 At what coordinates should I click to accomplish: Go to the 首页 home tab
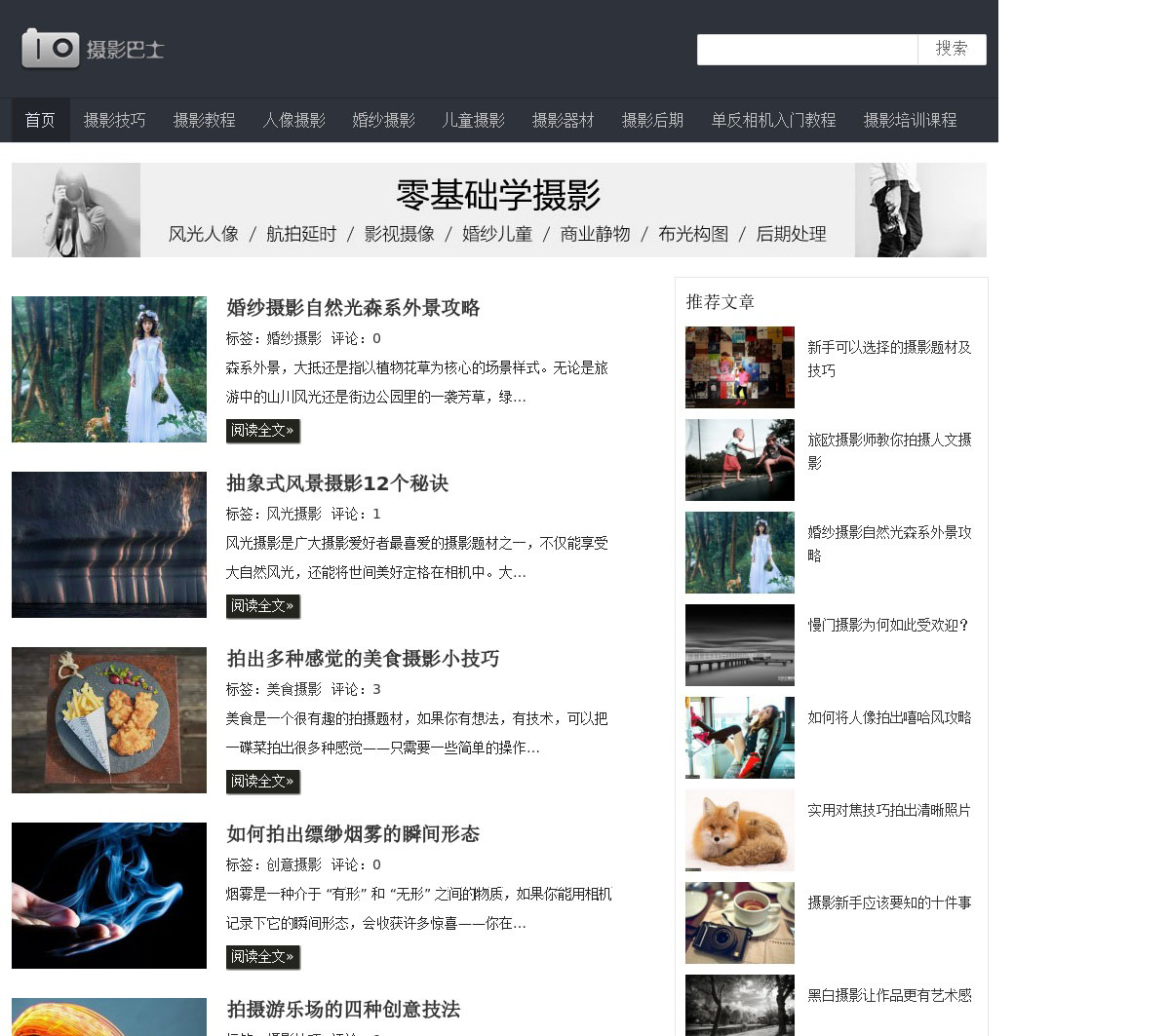(40, 121)
